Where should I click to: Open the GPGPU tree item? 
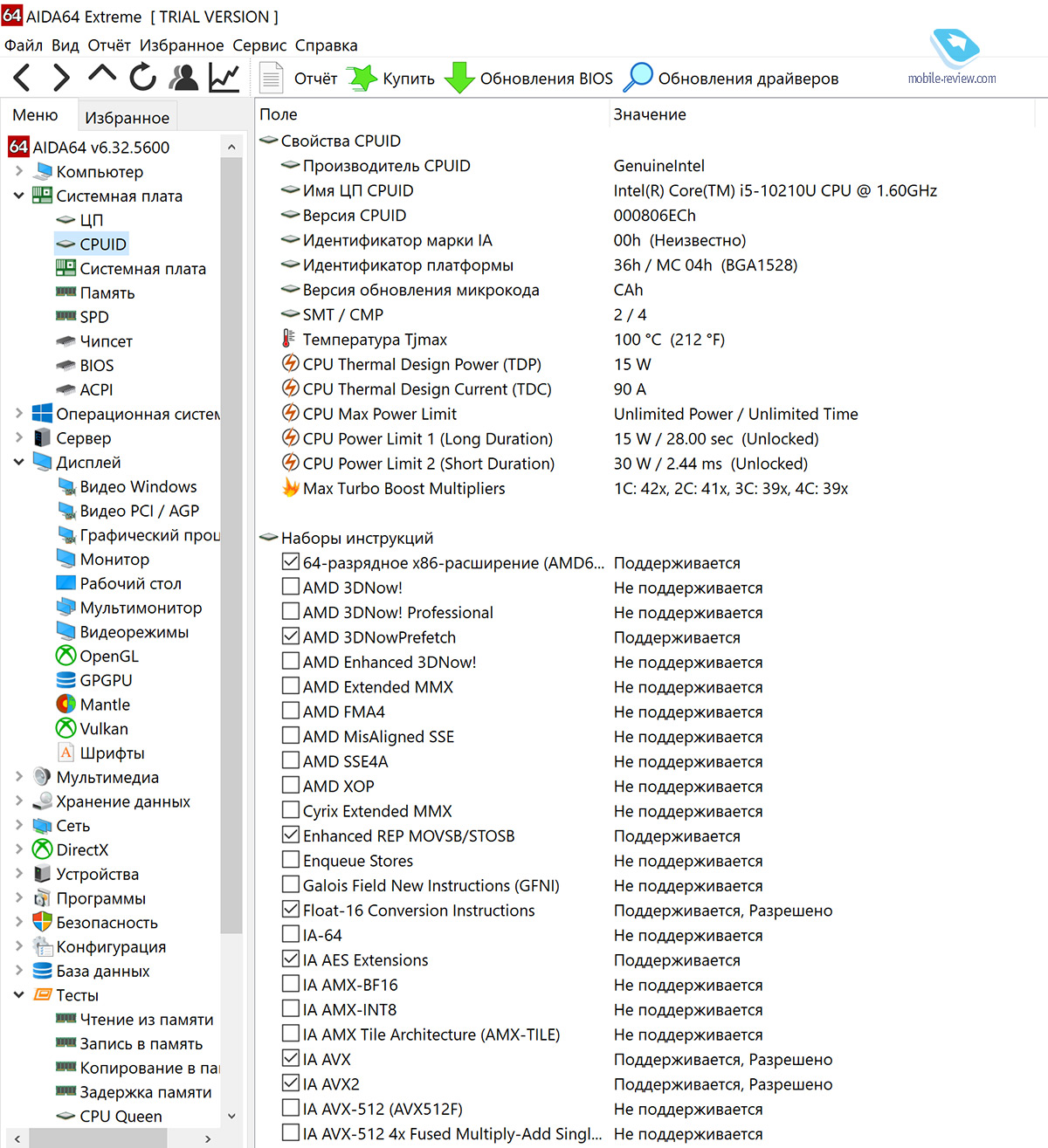click(x=107, y=680)
